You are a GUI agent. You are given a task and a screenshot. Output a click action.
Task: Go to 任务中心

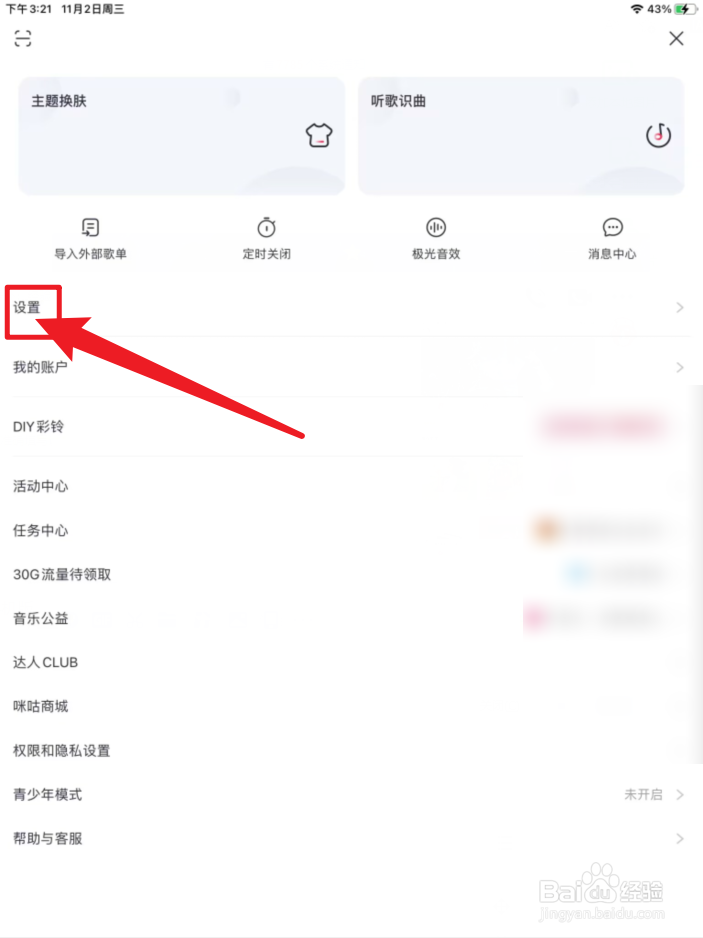tap(41, 531)
